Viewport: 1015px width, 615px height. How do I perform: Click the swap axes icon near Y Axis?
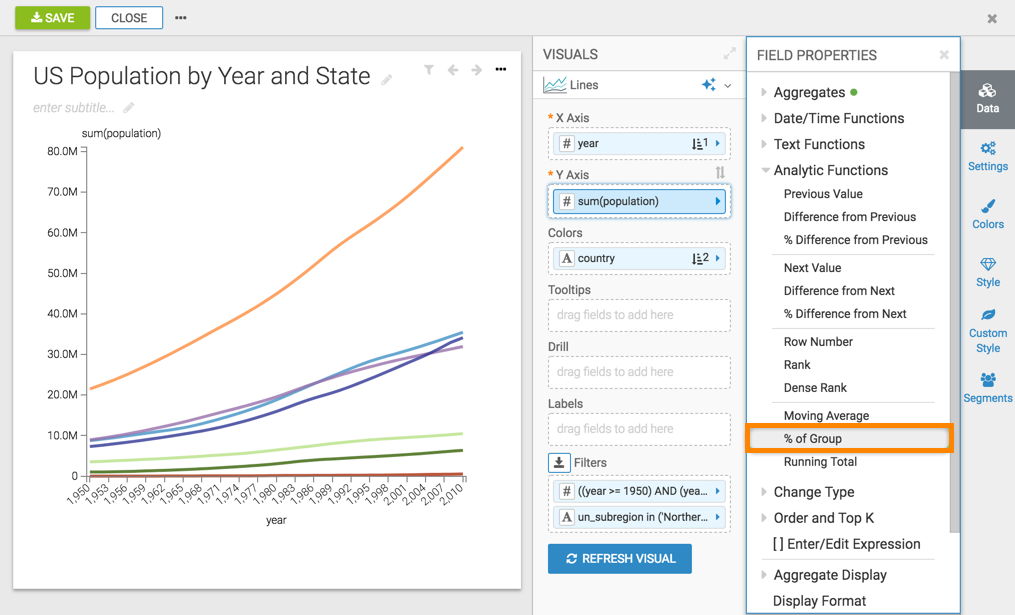click(x=720, y=174)
